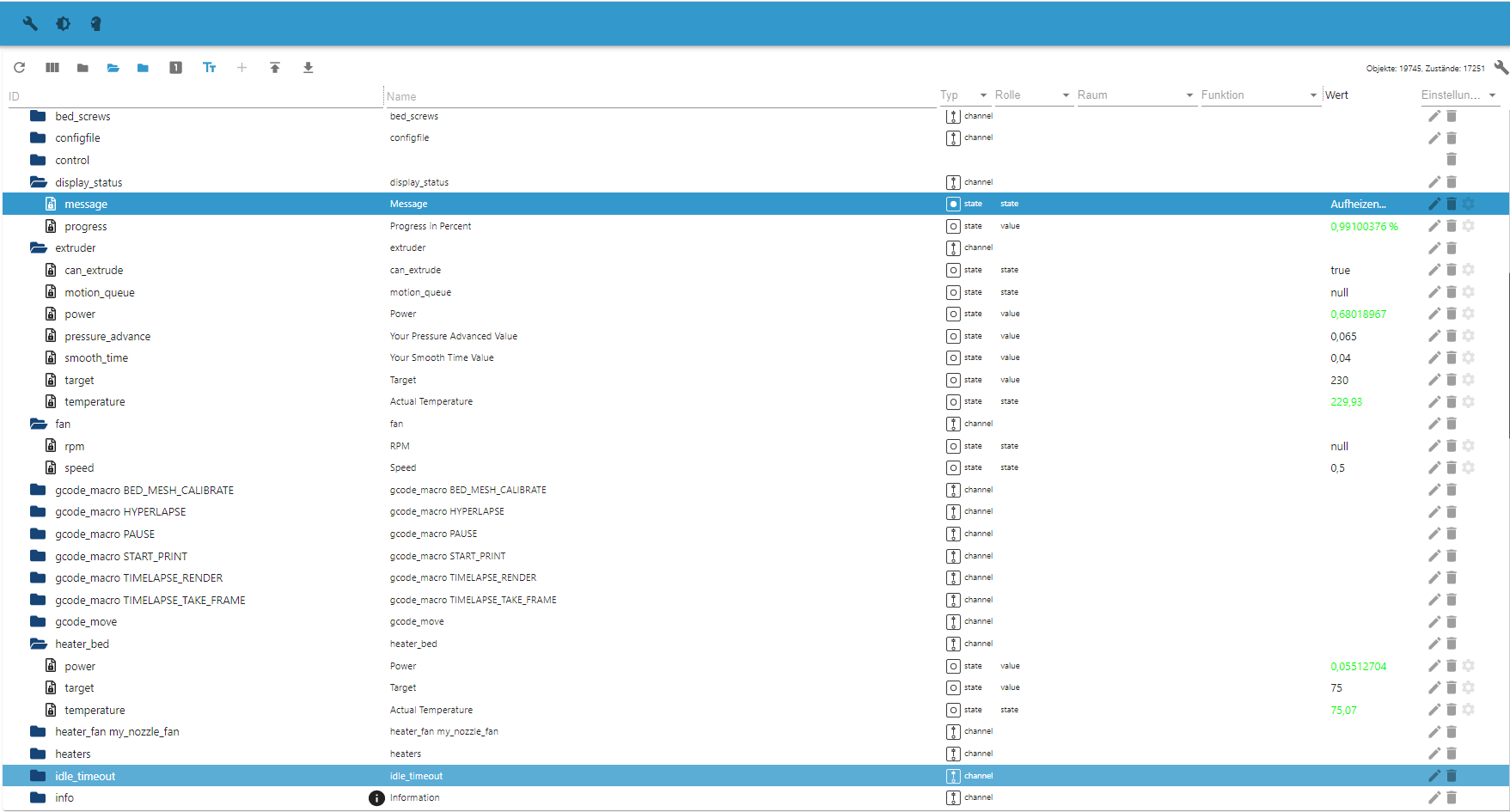The image size is (1510, 812).
Task: Select heater_fan my_nozzle_fan folder
Action: click(755, 731)
